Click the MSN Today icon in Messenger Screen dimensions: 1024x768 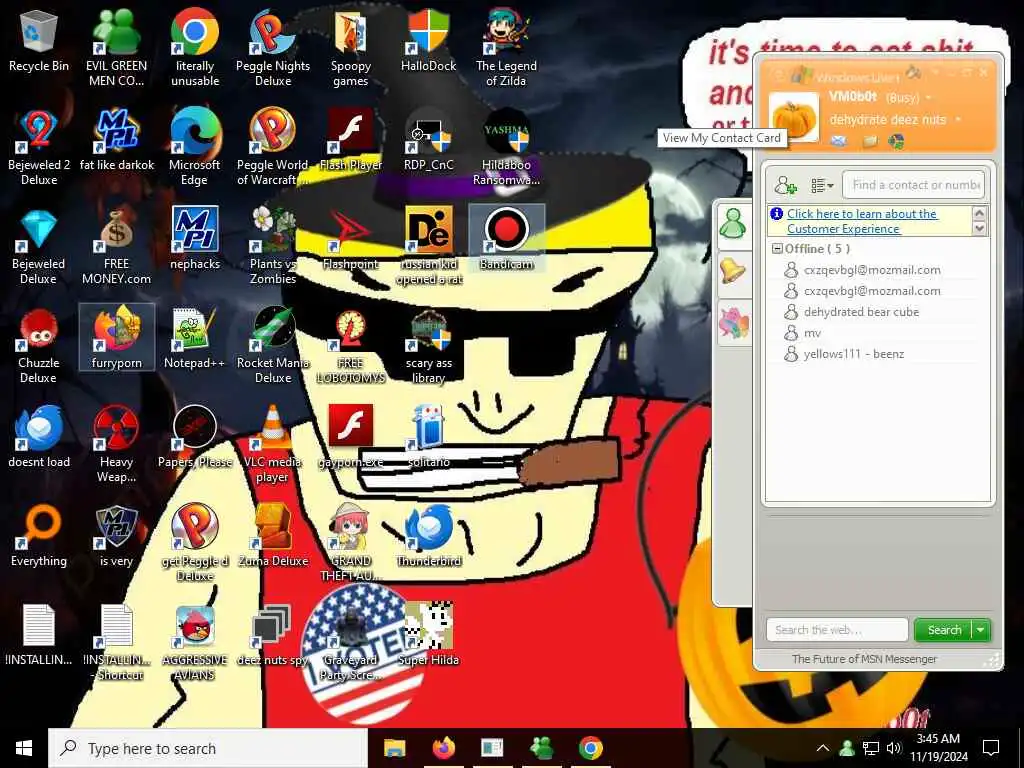click(x=897, y=141)
